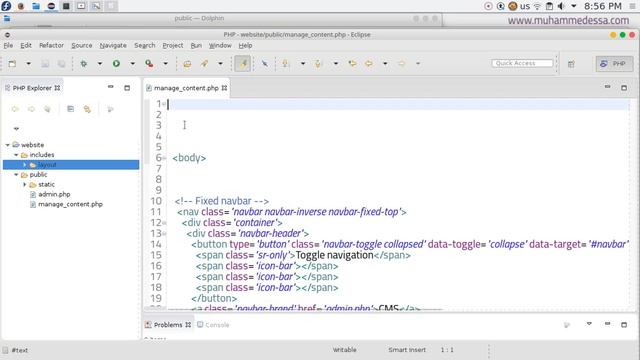Minimize the editor area
The height and width of the screenshot is (360, 640).
tap(607, 87)
